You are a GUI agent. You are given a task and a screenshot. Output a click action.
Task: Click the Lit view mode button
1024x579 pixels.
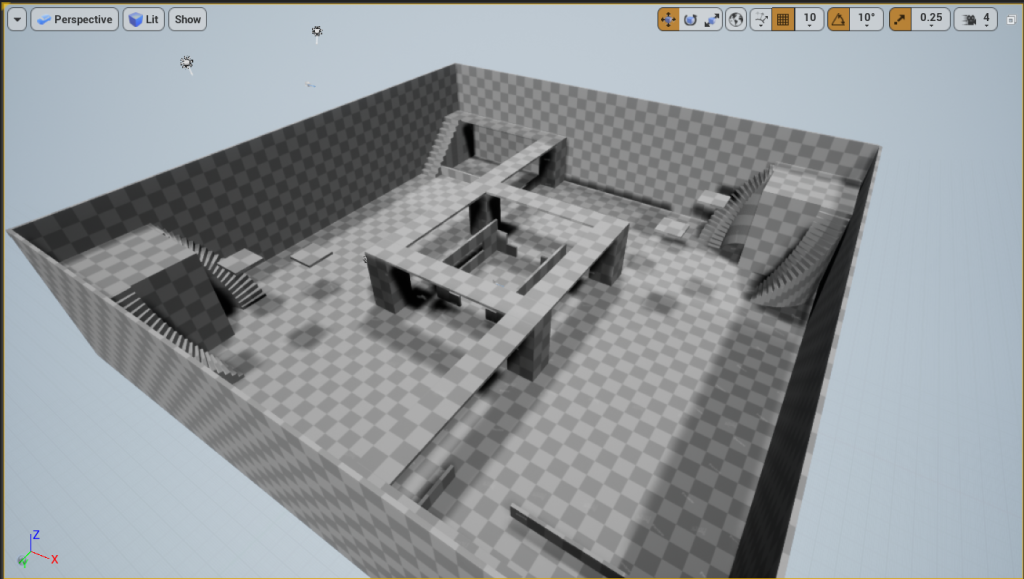pos(144,19)
